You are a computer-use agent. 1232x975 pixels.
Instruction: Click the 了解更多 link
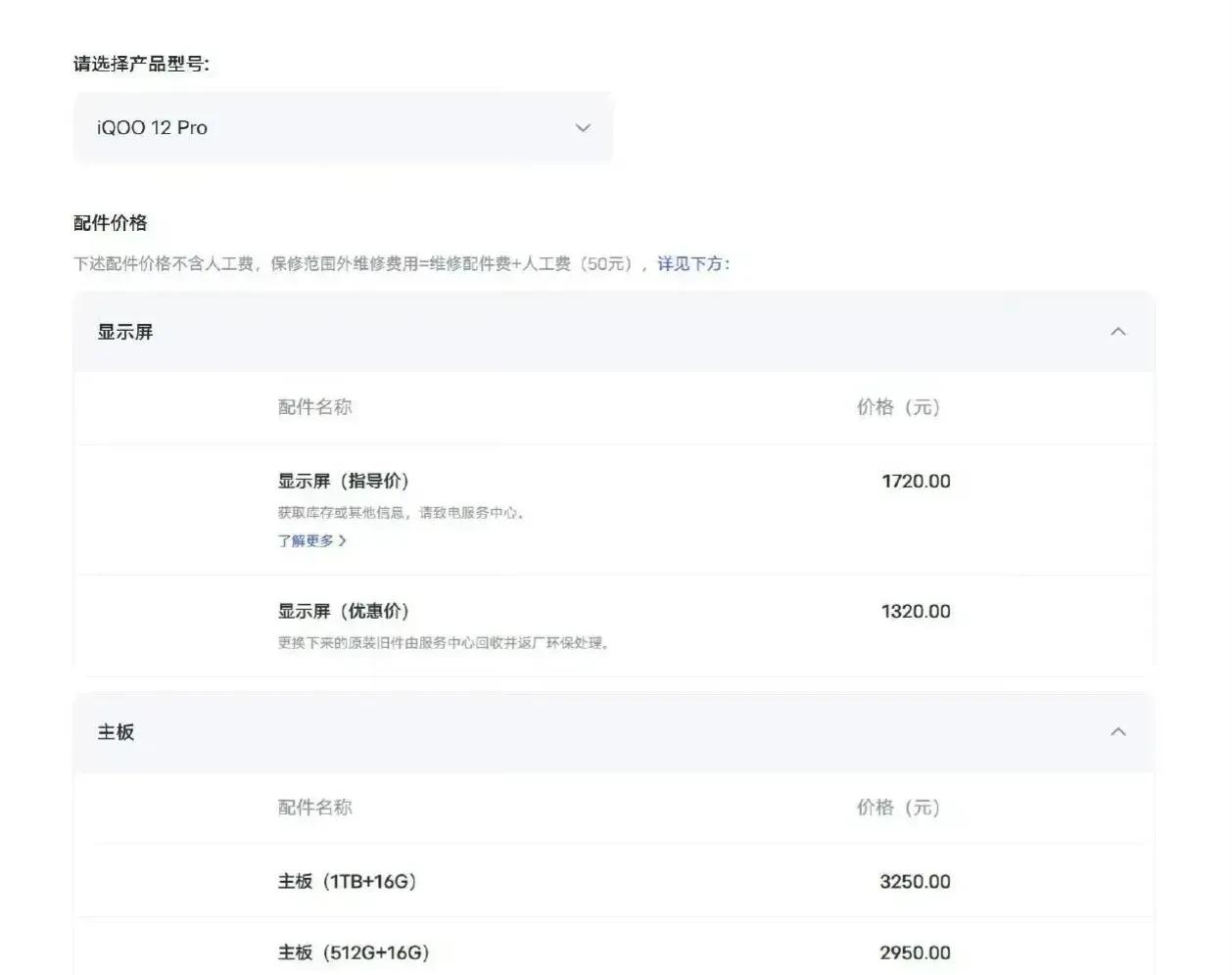coord(311,540)
